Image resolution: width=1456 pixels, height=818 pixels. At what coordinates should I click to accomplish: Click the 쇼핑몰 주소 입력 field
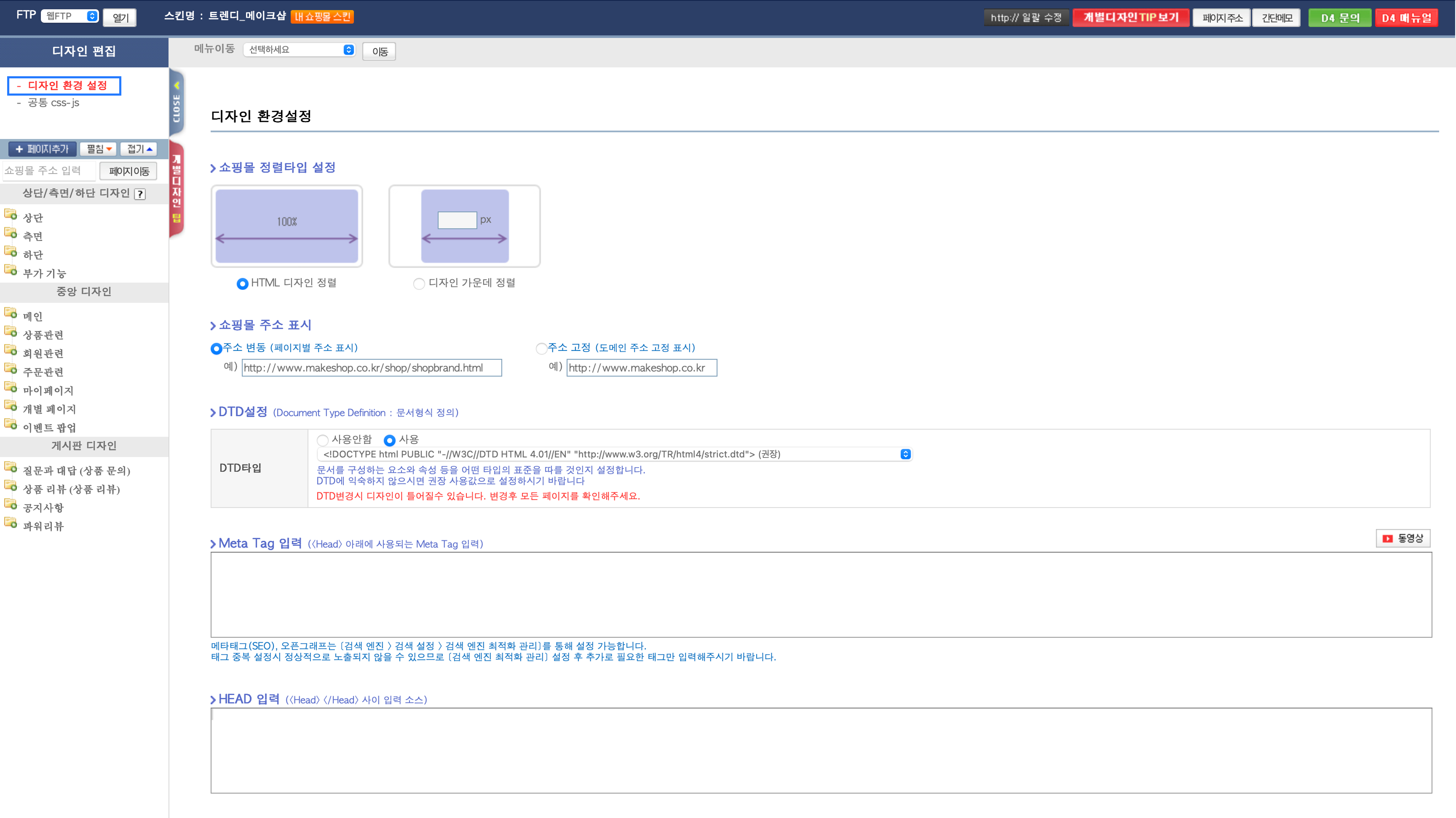49,171
